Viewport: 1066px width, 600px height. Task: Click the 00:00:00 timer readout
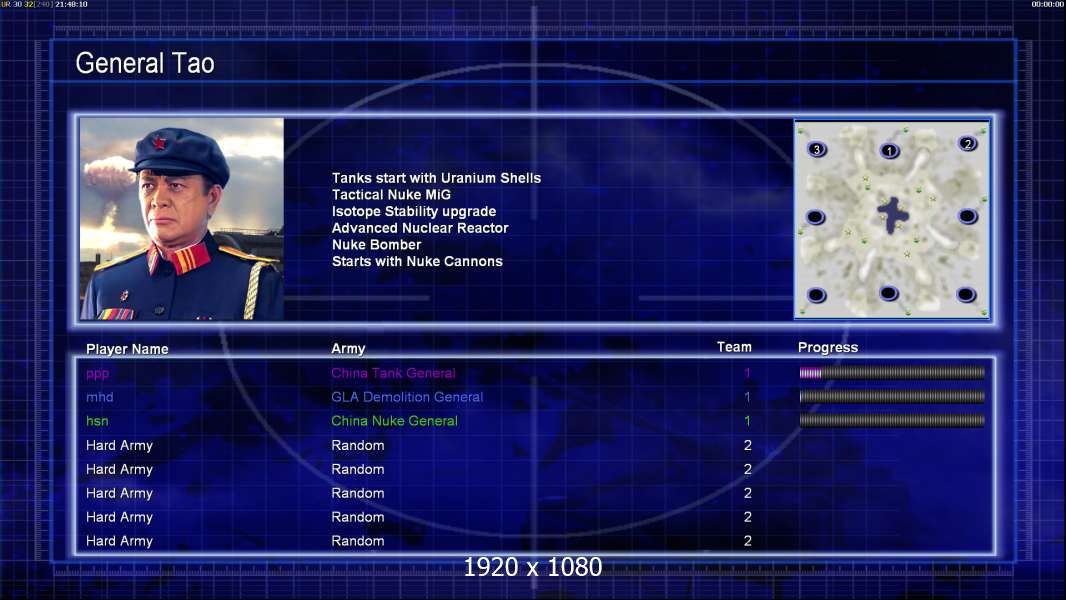[1048, 4]
